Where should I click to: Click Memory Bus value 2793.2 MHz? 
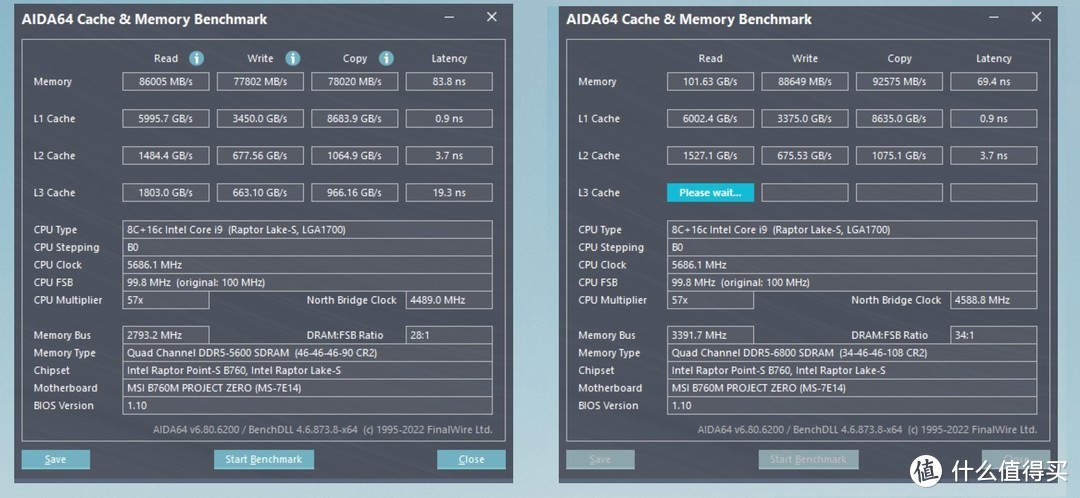tap(166, 335)
